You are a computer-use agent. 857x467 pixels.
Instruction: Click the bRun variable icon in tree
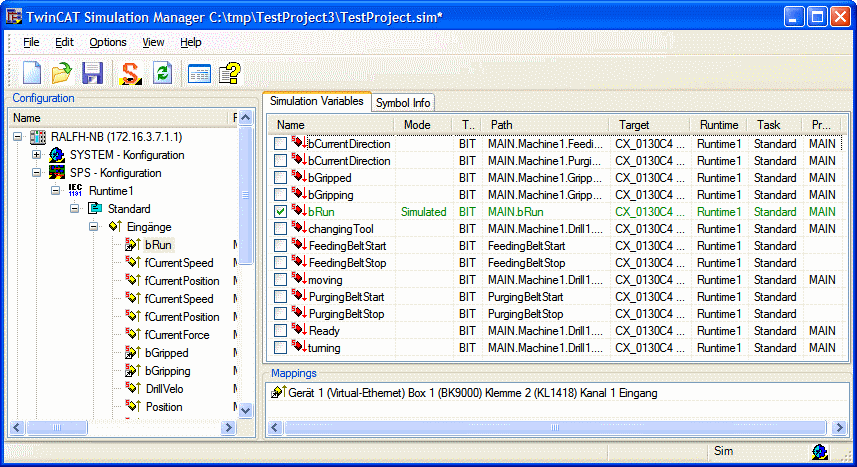pos(133,244)
